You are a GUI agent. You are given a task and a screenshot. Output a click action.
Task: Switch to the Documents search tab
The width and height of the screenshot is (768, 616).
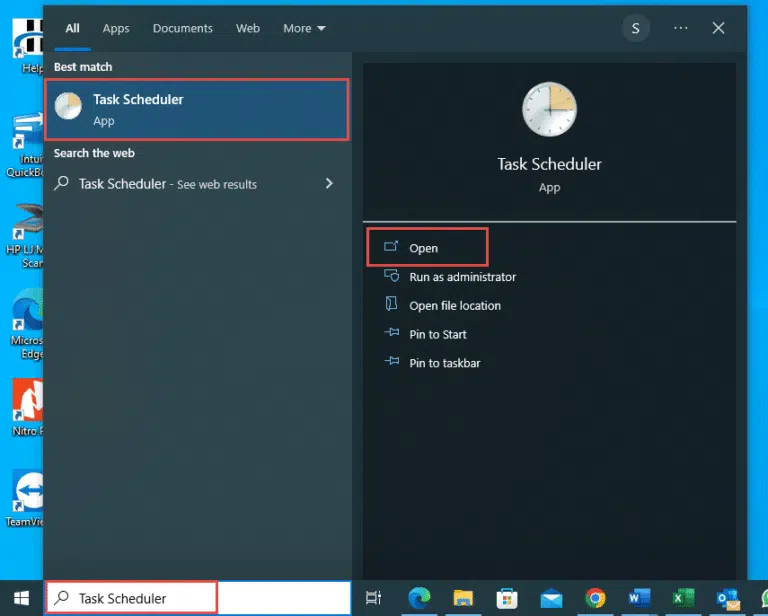tap(183, 28)
